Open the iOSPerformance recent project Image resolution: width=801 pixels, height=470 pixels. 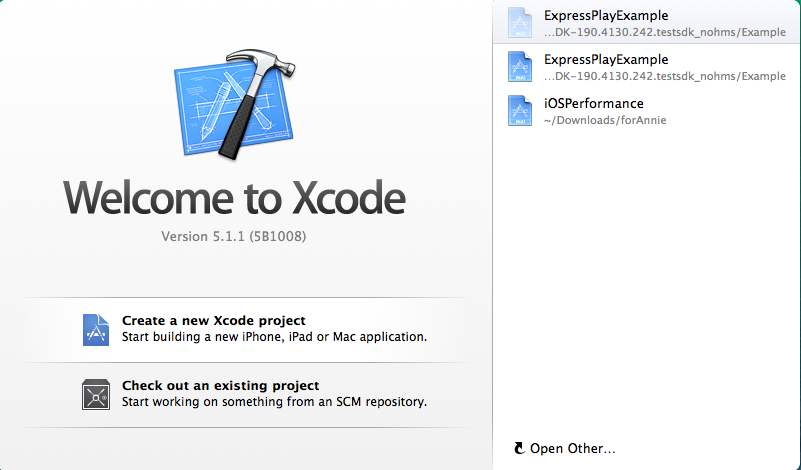tap(594, 104)
